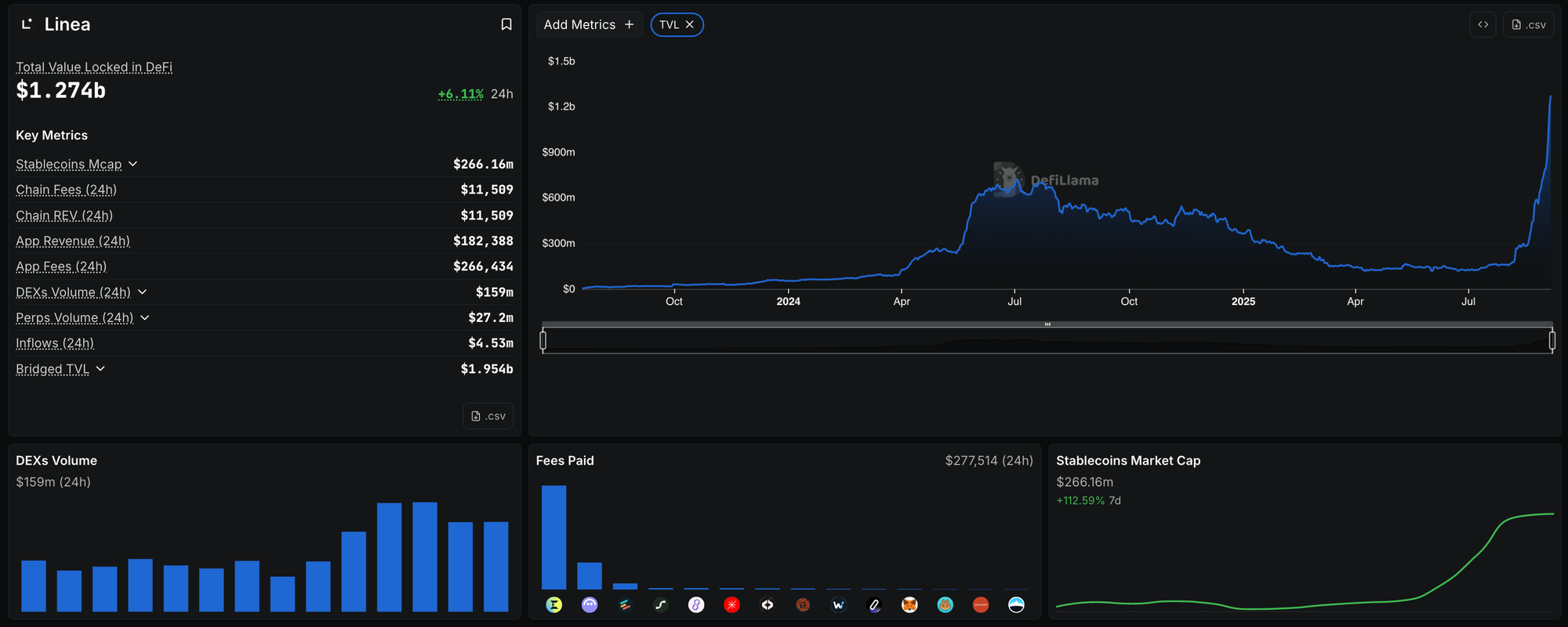
Task: Click the PancakeSwap bunny icon
Action: tap(945, 604)
